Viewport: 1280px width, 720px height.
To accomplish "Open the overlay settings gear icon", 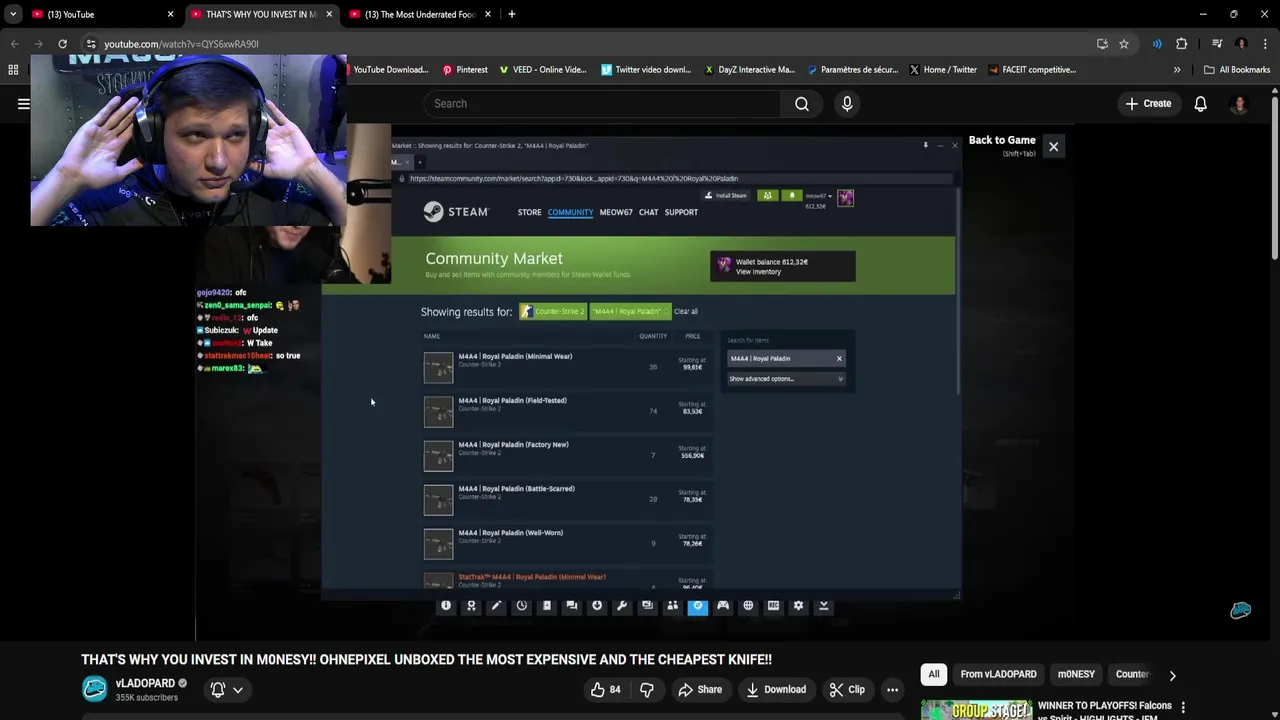I will 798,606.
